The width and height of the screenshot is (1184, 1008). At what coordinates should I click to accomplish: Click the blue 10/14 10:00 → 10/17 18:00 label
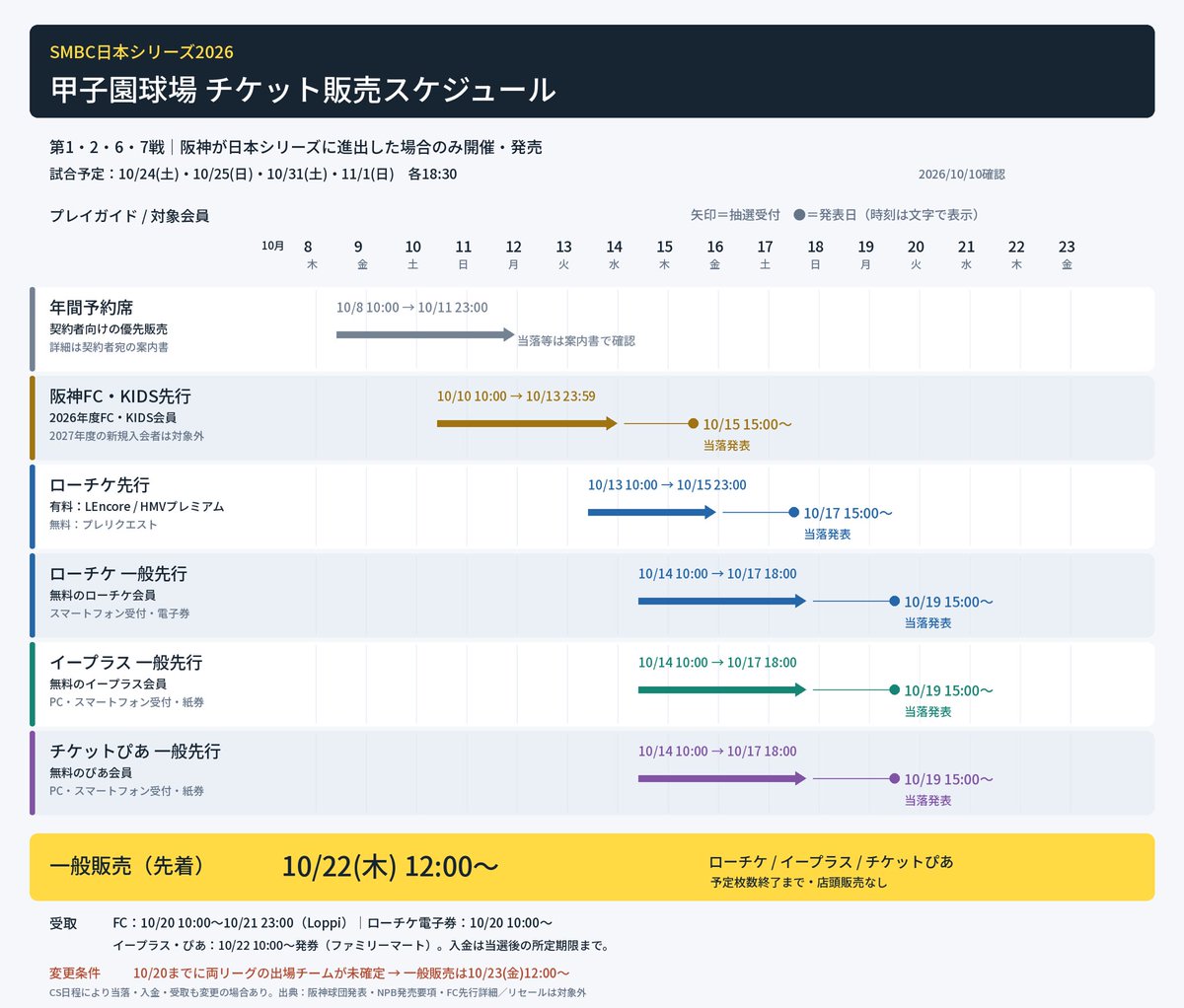point(717,573)
